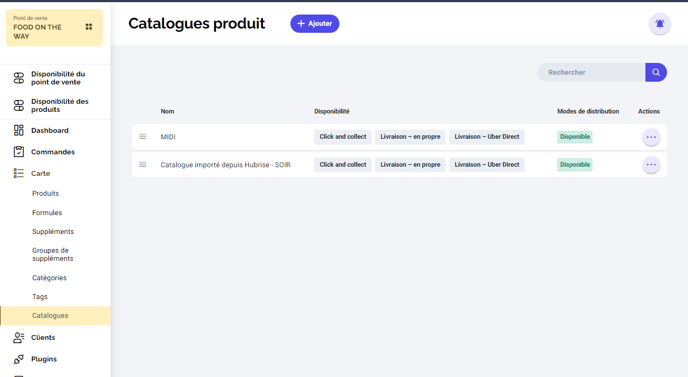Image resolution: width=688 pixels, height=377 pixels.
Task: Click Catalogue importé depuis Hubrise - SOIR
Action: point(226,165)
